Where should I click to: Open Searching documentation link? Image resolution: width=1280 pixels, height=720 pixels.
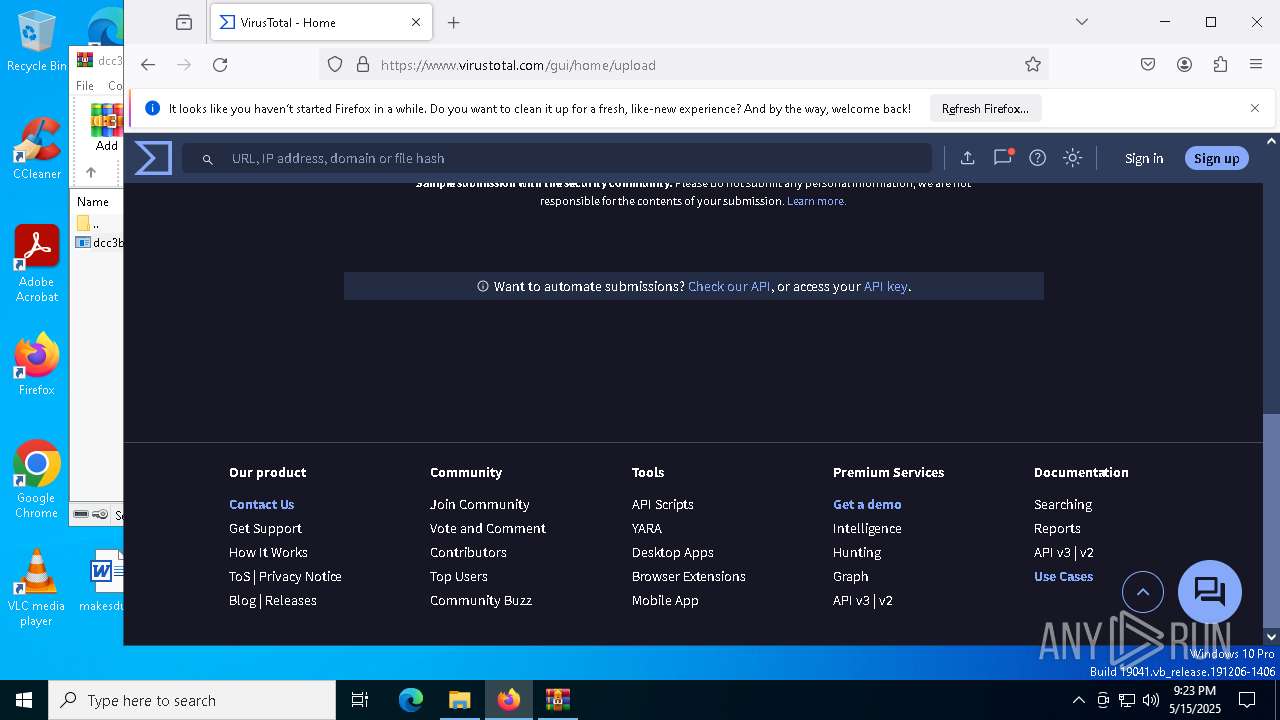click(1063, 504)
